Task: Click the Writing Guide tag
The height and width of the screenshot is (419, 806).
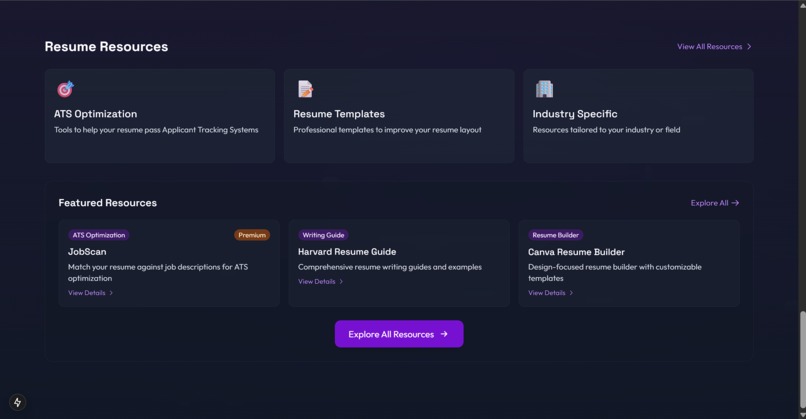Action: 323,235
